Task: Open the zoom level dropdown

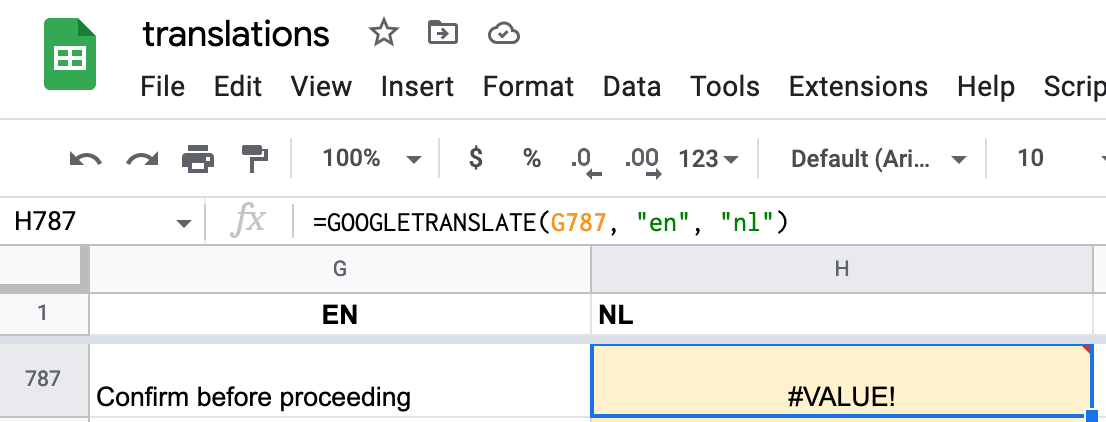Action: point(371,158)
